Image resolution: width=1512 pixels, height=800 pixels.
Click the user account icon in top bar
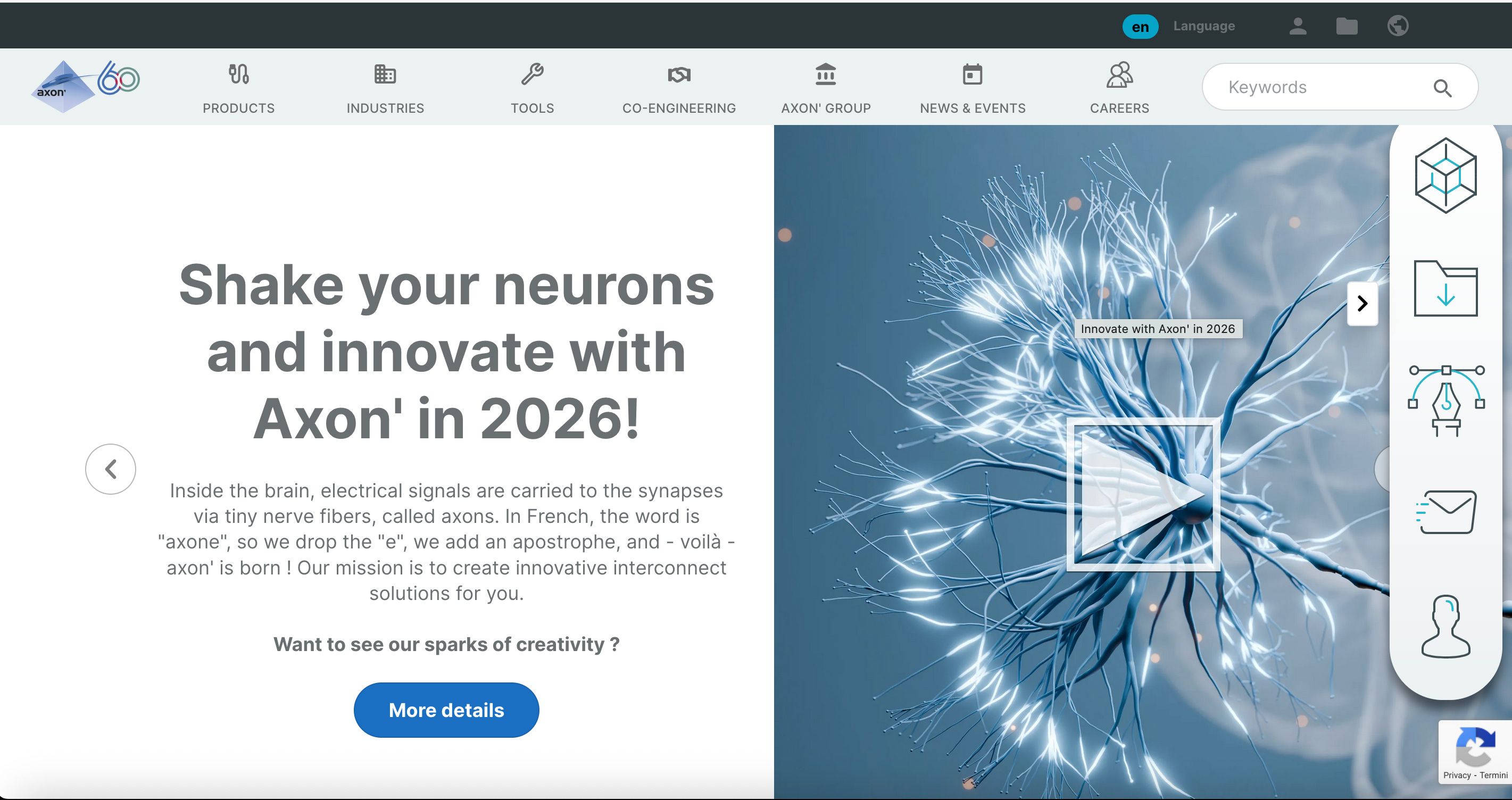pos(1298,26)
